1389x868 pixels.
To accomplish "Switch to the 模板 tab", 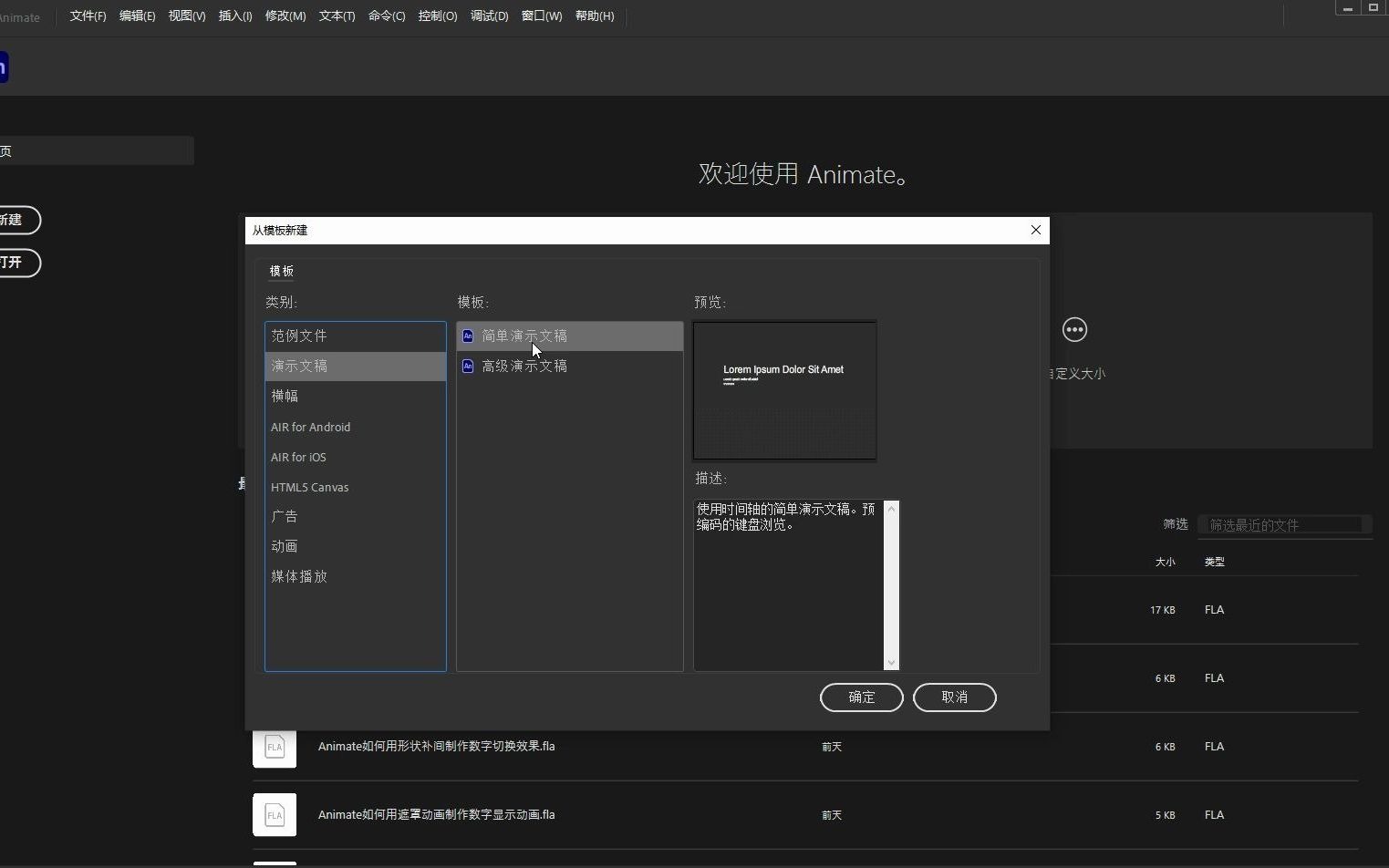I will tap(281, 270).
